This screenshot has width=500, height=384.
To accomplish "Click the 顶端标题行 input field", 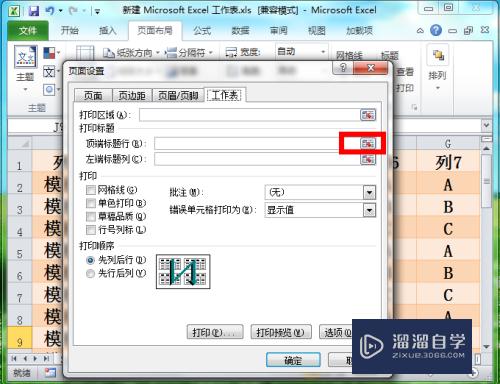I will (257, 144).
